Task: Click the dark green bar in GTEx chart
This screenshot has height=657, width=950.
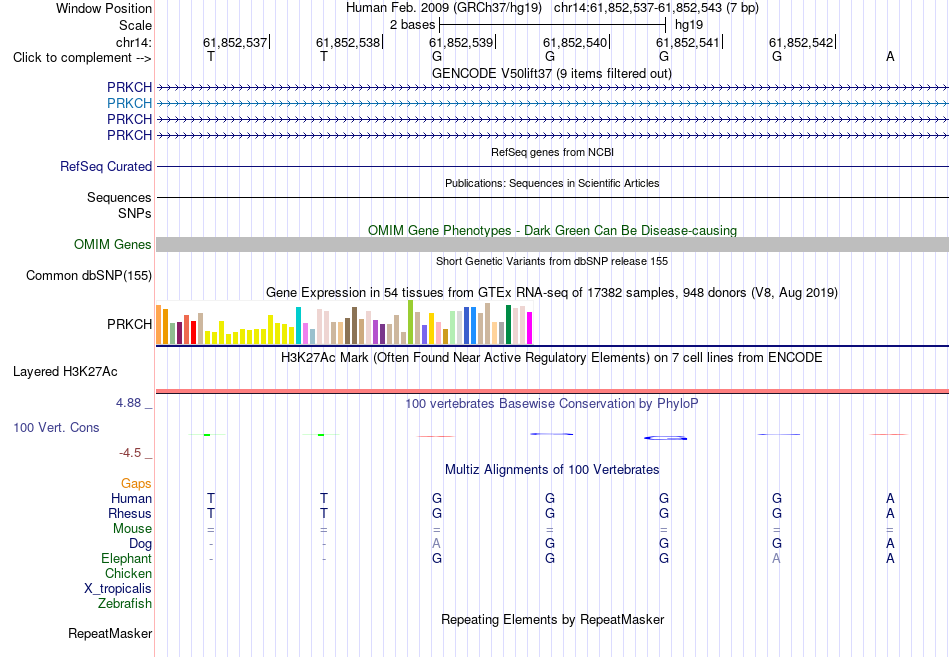Action: click(x=508, y=324)
